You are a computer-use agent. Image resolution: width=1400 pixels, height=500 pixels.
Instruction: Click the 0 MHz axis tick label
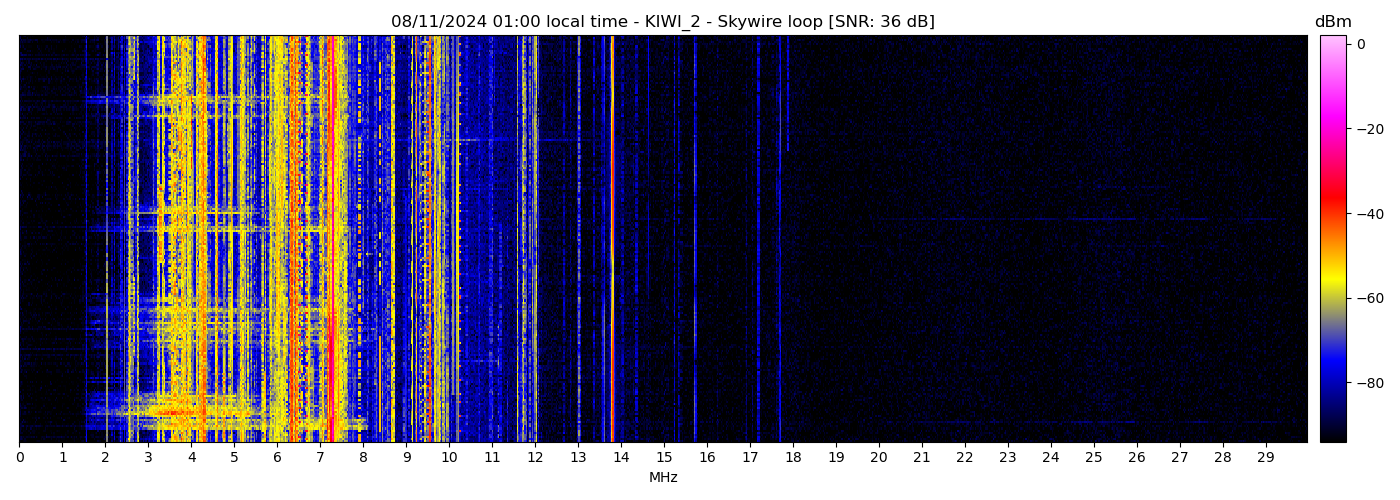19,458
